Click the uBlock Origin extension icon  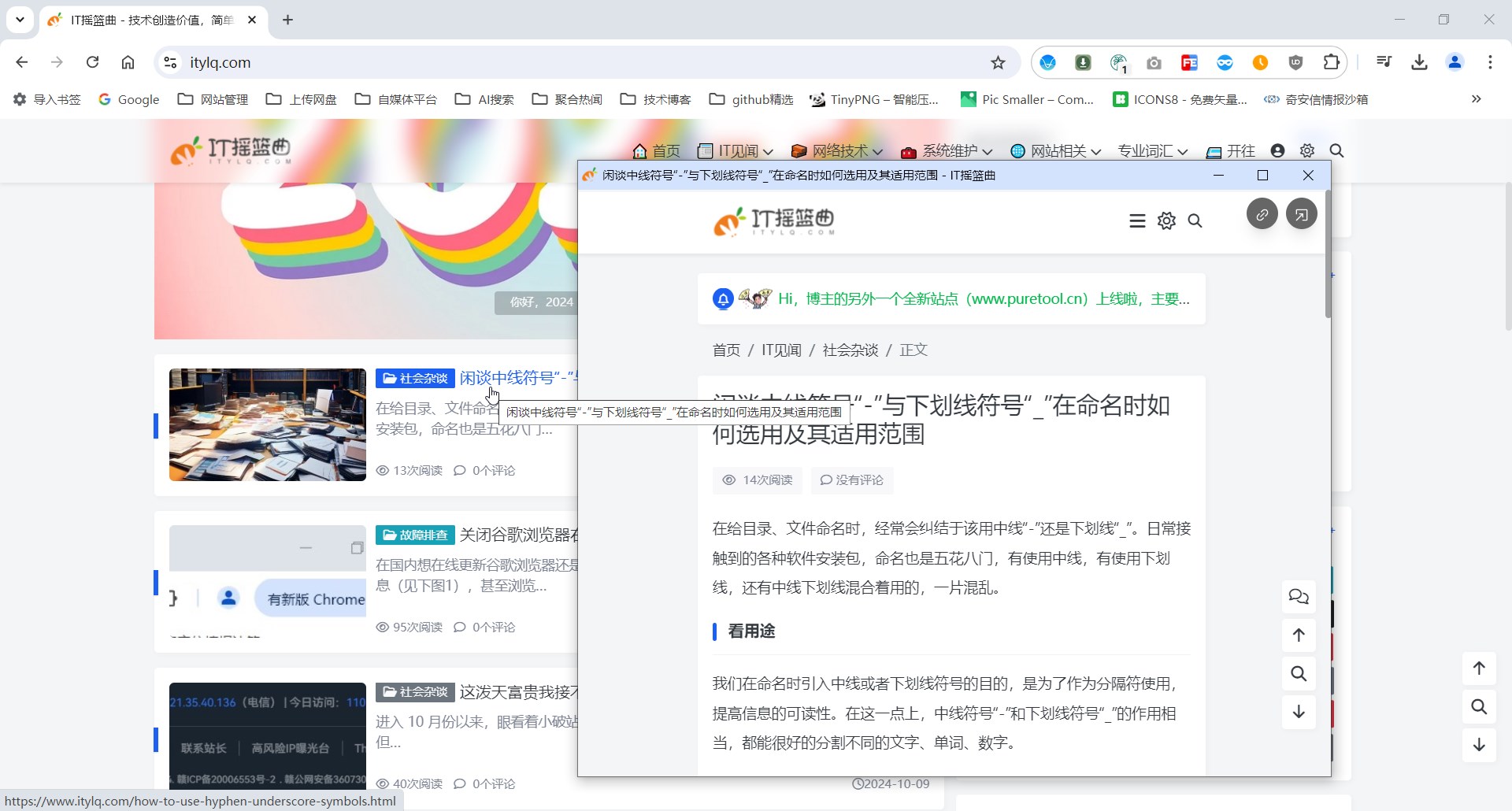click(1296, 62)
